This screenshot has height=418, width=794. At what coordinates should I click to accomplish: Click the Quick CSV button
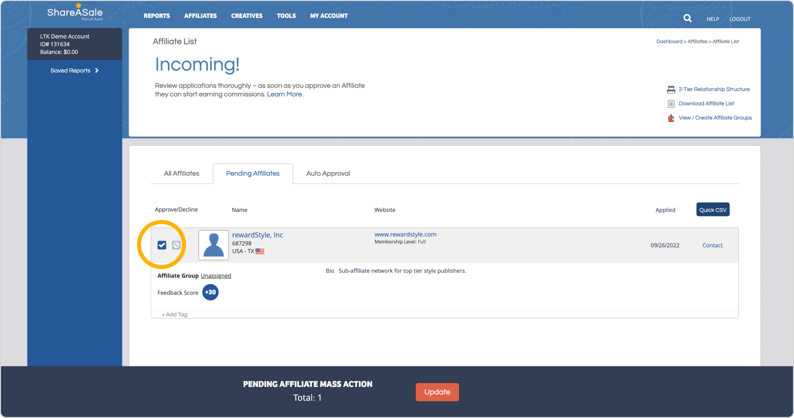coord(713,210)
